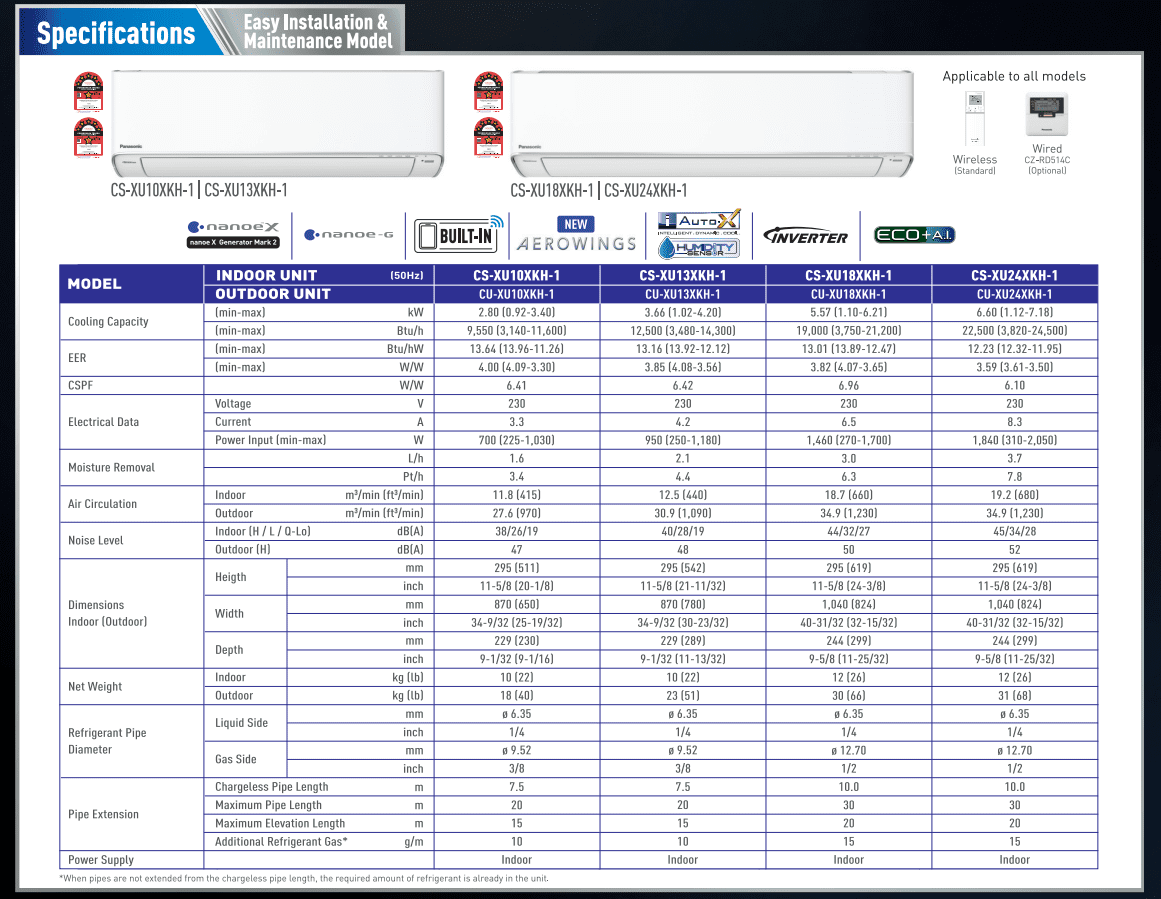1161x899 pixels.
Task: Click the MODEL header cell
Action: pos(132,284)
